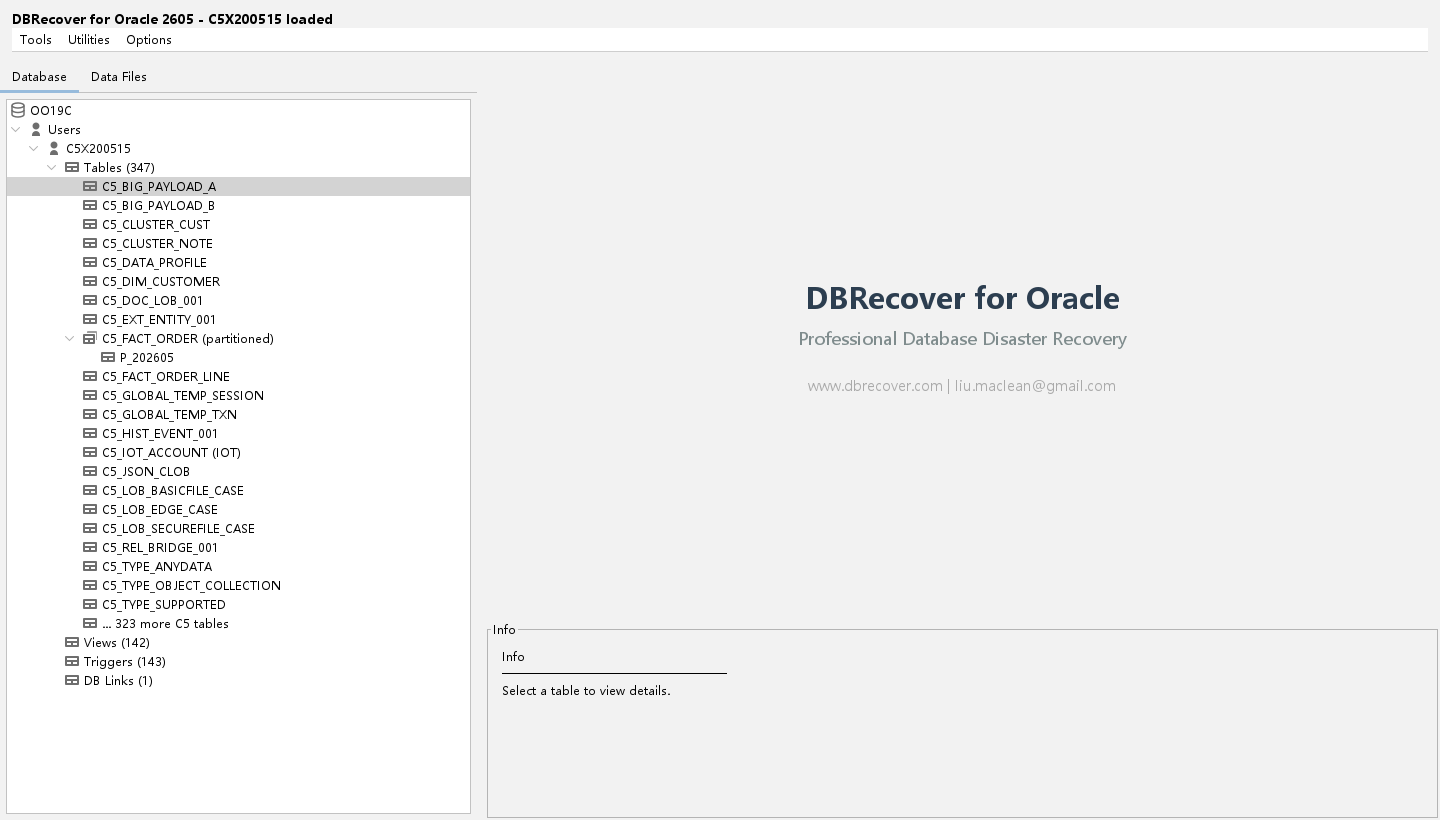Select the C5_DIM_CUSTOMER table name
1440x820 pixels.
161,282
